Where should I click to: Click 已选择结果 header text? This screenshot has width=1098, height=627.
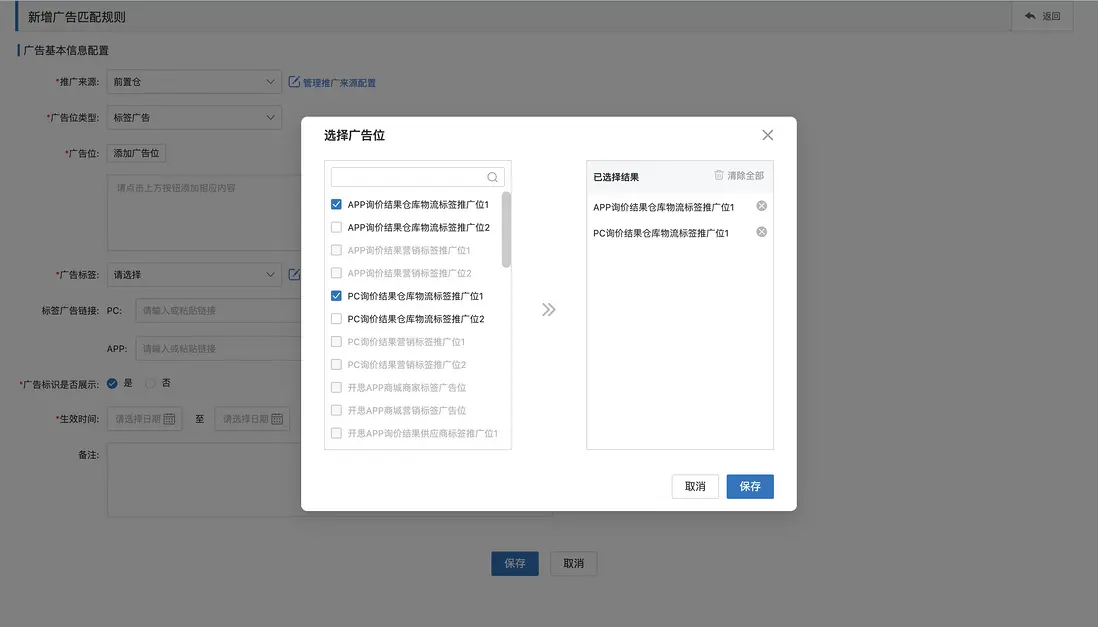(616, 177)
